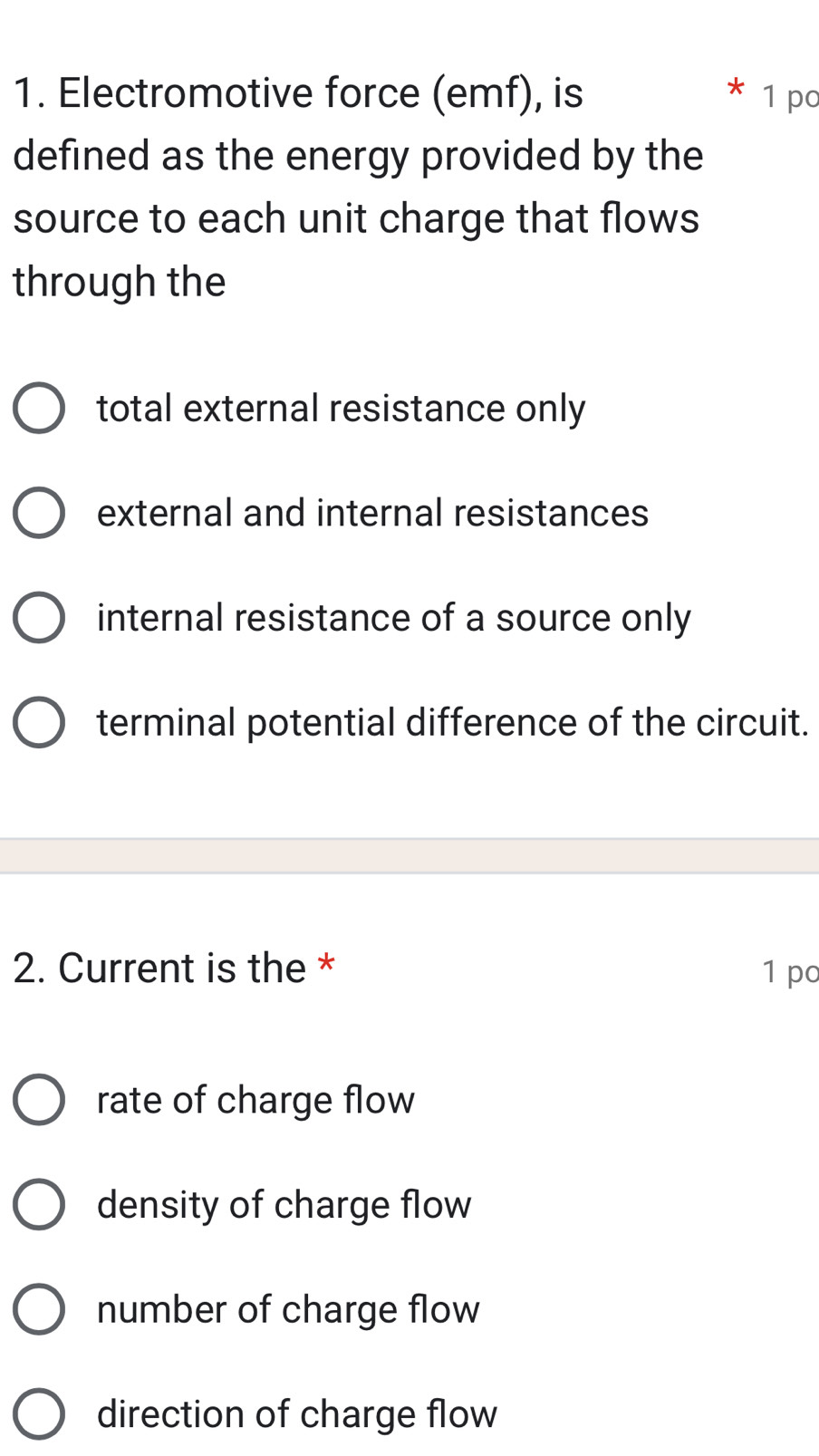Select "rate of charge flow" option

point(38,1099)
